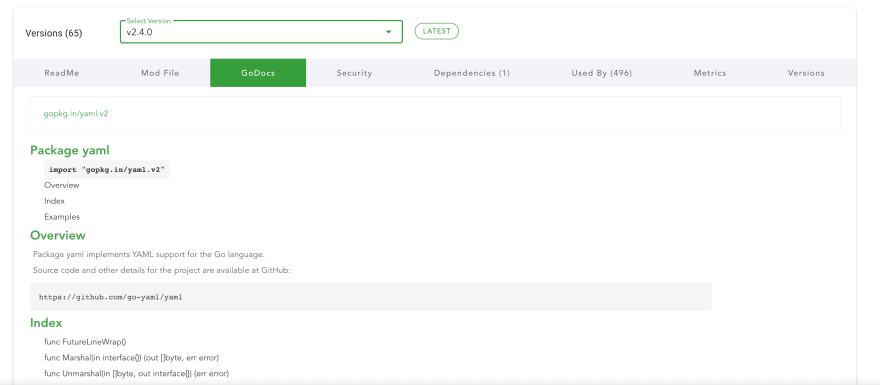Open func FutureLineWrap() entry

click(85, 341)
